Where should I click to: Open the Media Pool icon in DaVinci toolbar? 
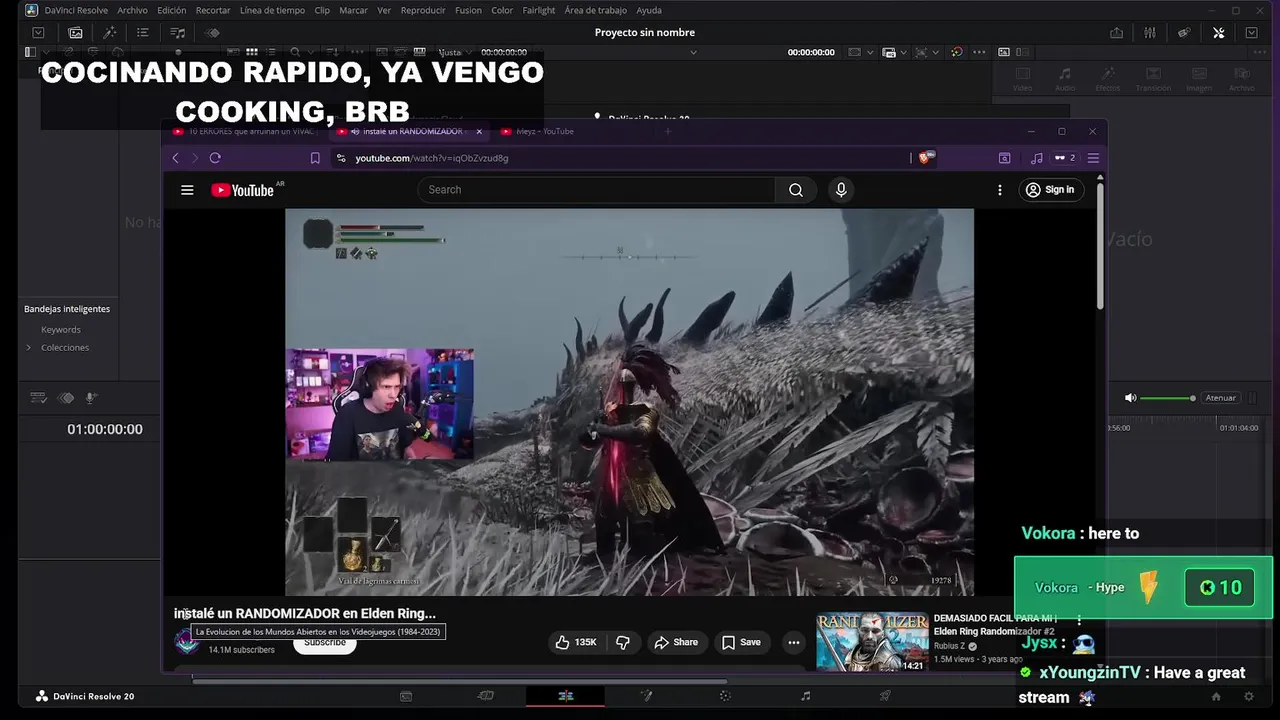point(75,33)
